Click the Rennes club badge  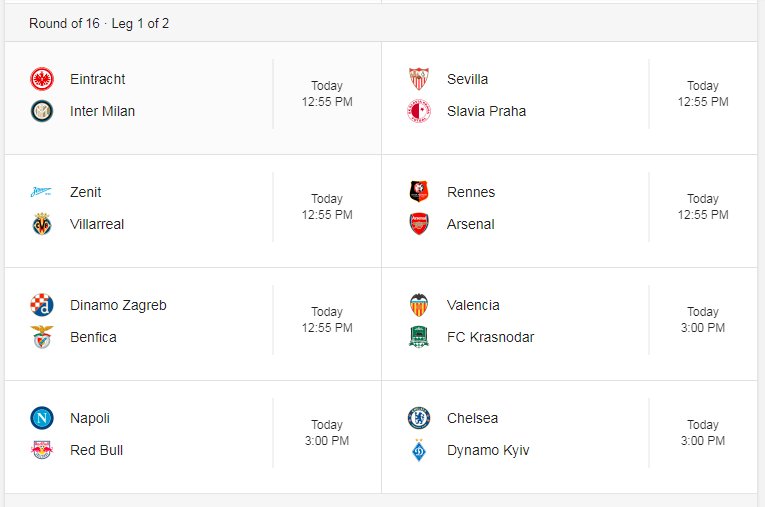click(419, 192)
